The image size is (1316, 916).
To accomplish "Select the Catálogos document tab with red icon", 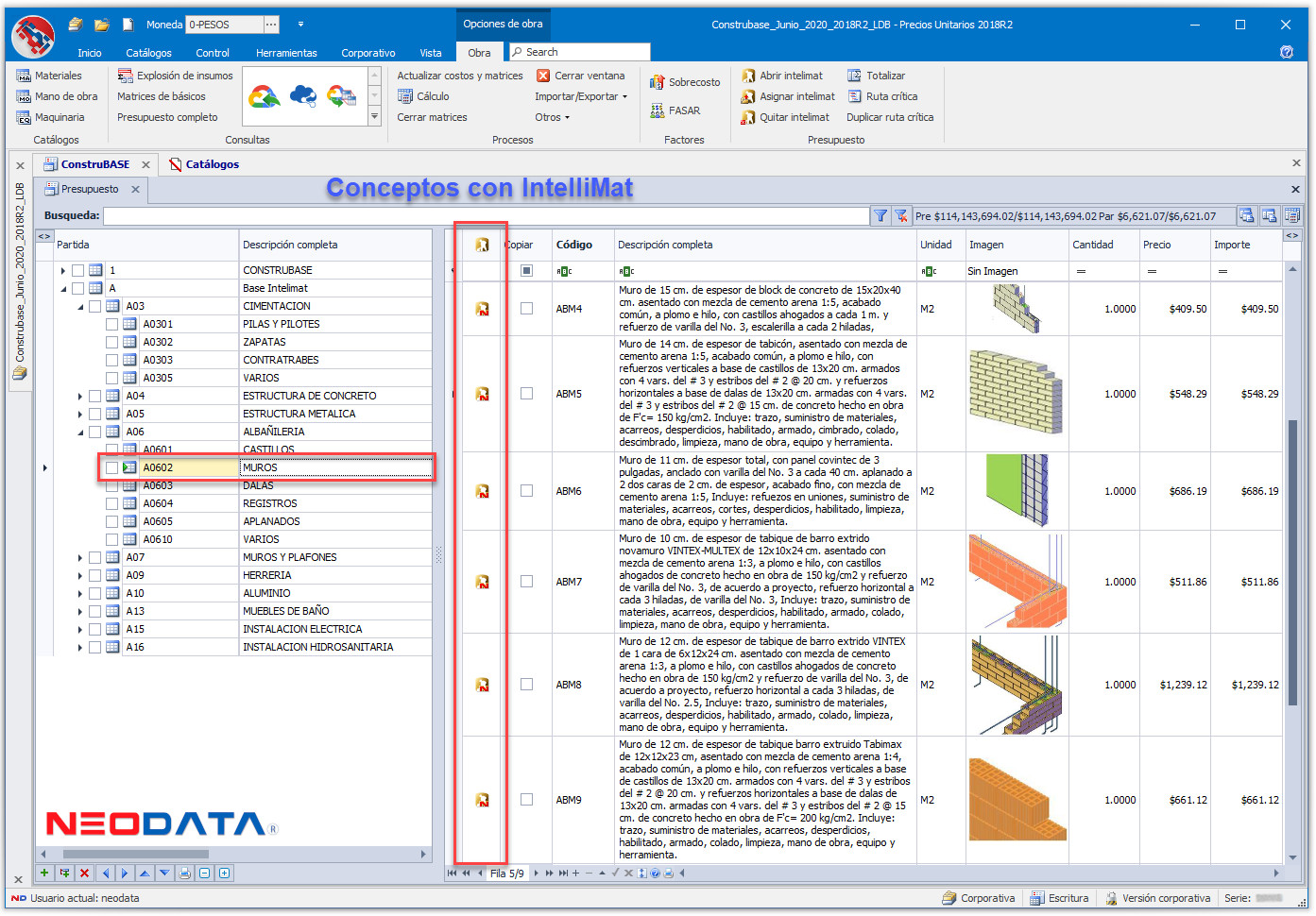I will pyautogui.click(x=203, y=164).
